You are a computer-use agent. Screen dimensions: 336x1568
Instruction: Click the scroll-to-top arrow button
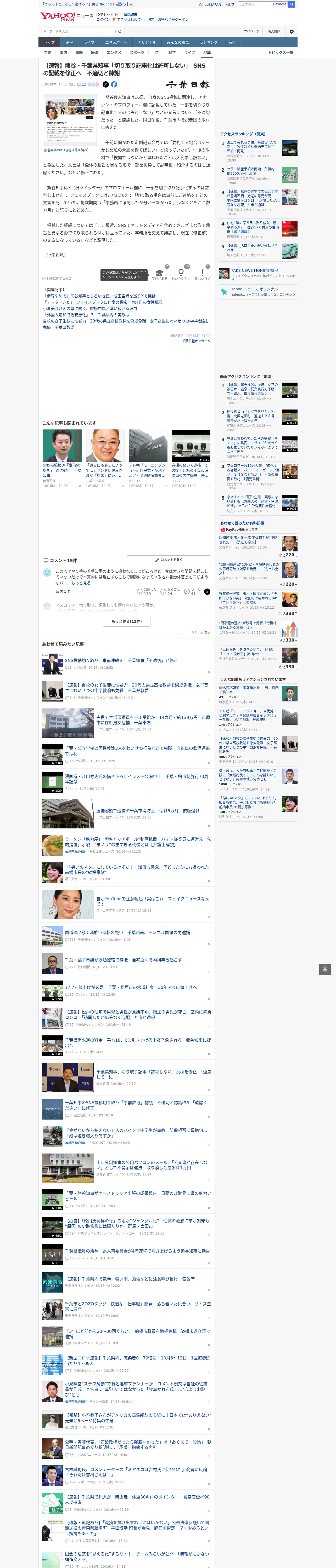(x=325, y=970)
